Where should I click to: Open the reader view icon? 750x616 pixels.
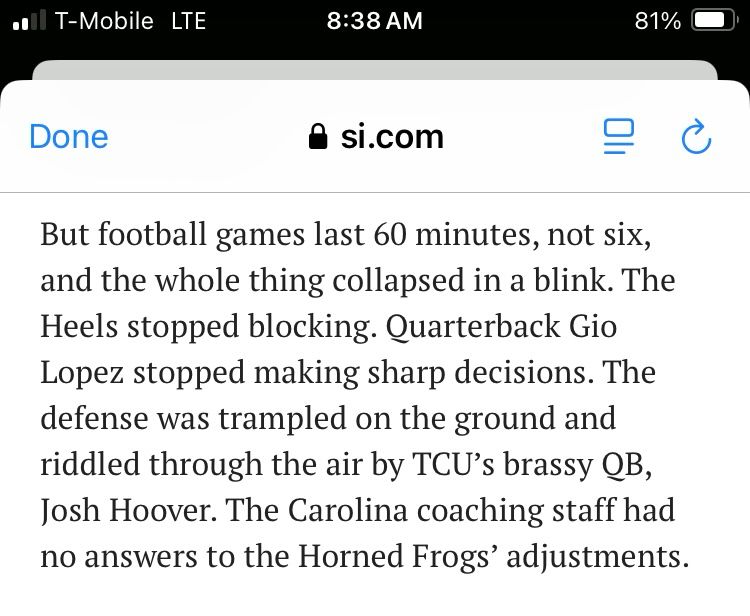(618, 136)
